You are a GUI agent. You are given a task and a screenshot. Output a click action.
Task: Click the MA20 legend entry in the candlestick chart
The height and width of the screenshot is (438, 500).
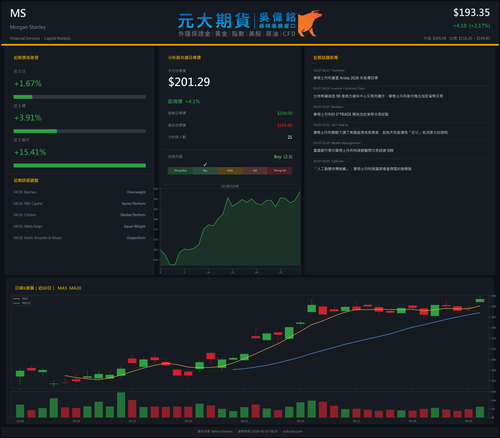coord(22,303)
